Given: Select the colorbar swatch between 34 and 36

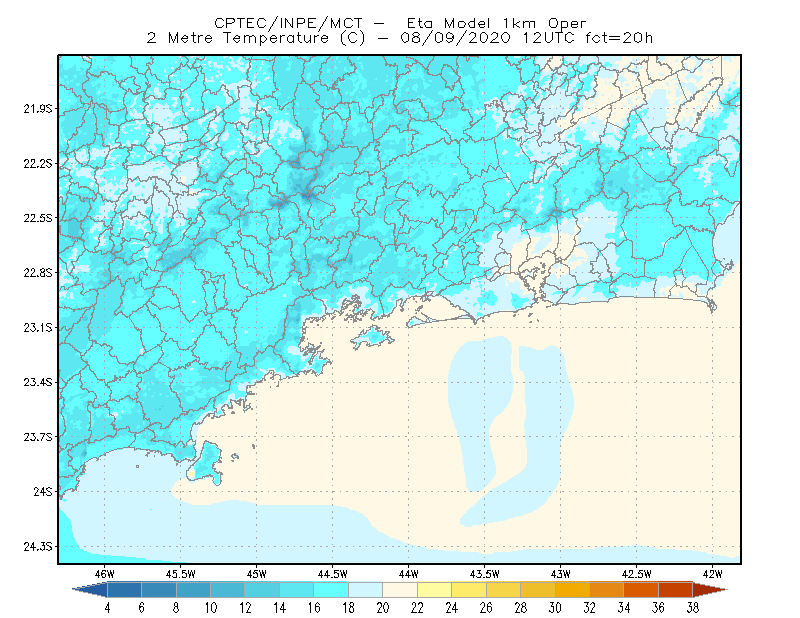Looking at the screenshot, I should [x=641, y=589].
